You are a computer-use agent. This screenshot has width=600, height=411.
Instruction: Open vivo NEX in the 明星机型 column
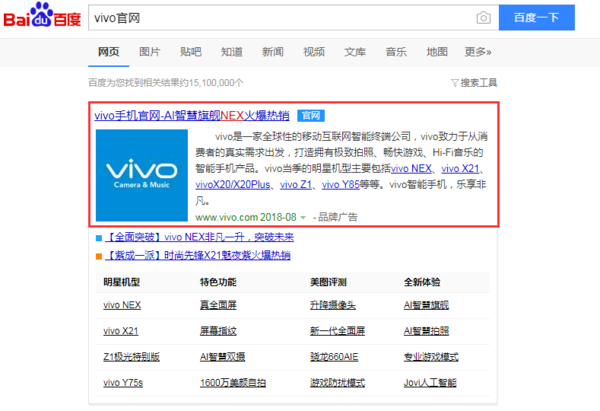tap(122, 305)
